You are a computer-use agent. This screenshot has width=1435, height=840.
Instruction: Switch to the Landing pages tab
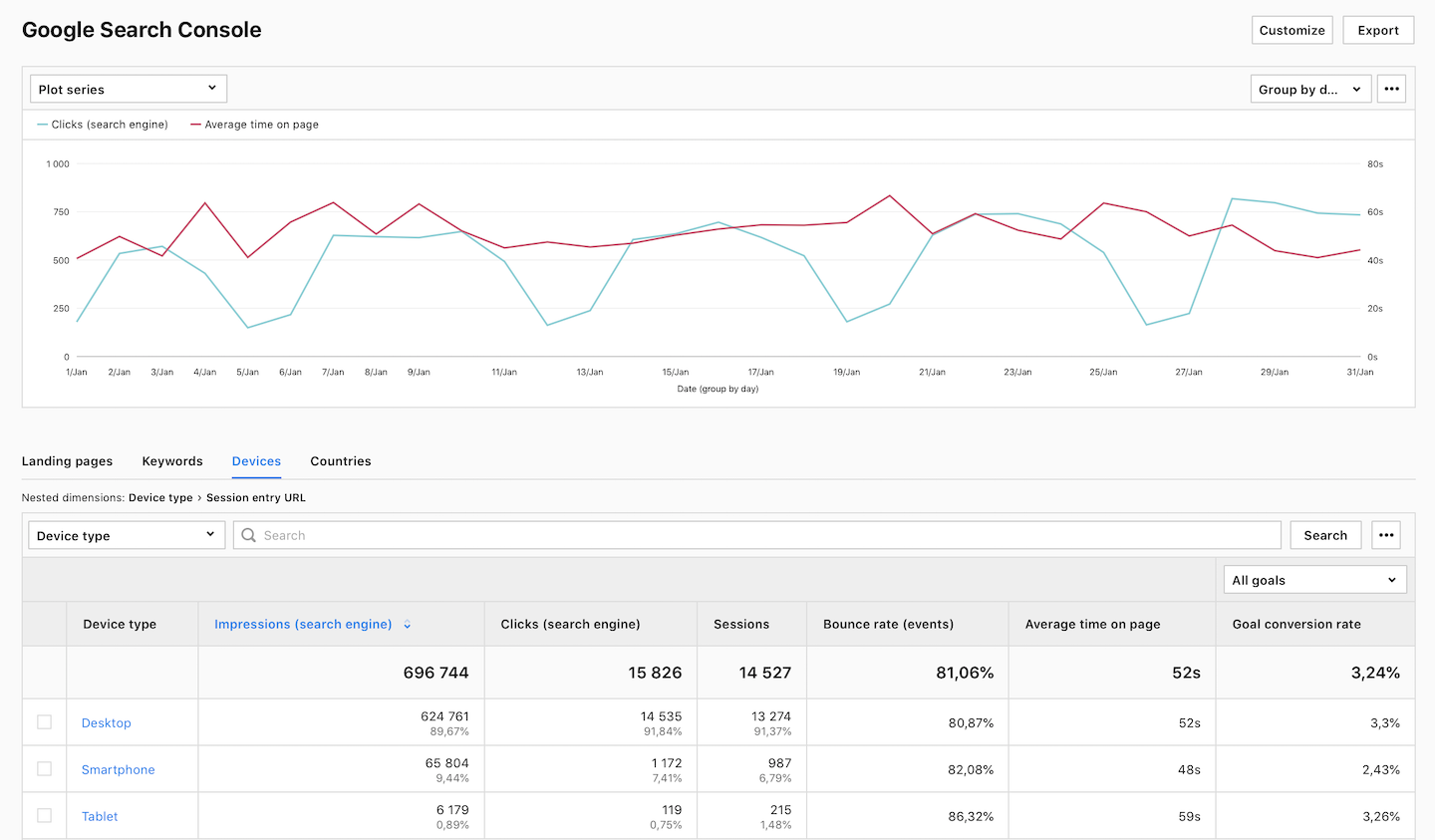[x=67, y=461]
